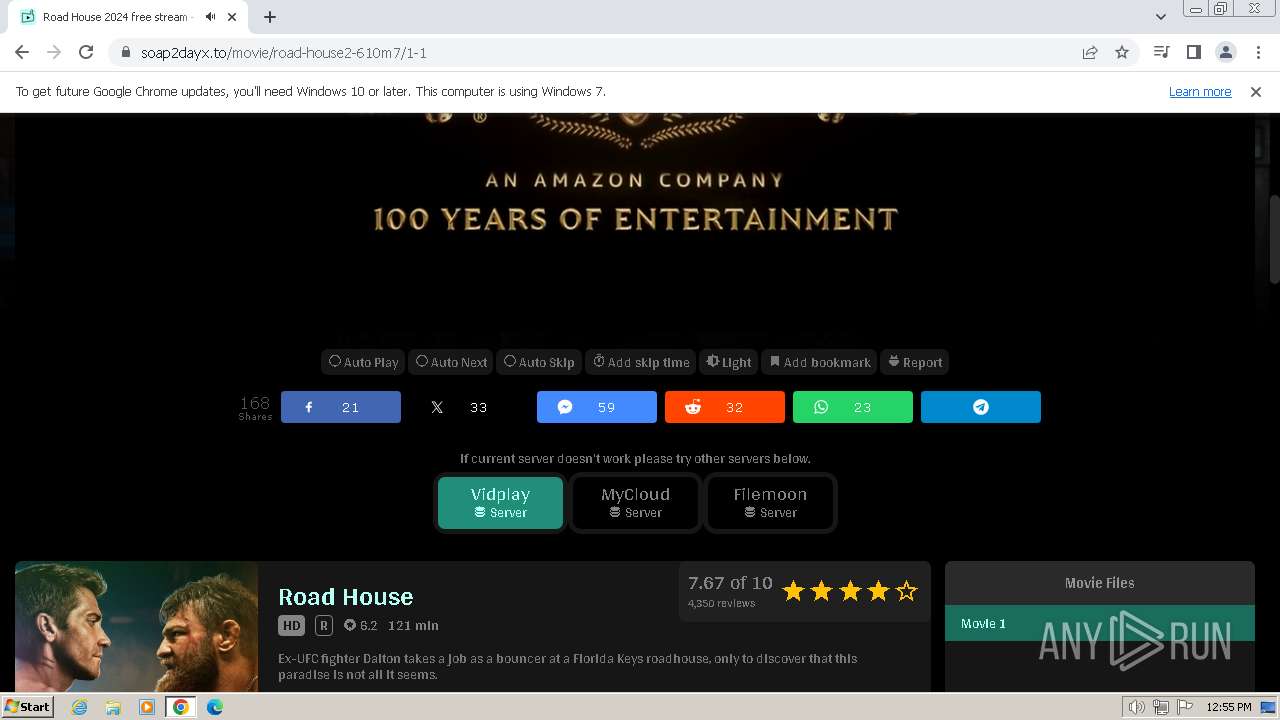Open volume control in system tray
Screen dimensions: 1280x720
pyautogui.click(x=1136, y=707)
